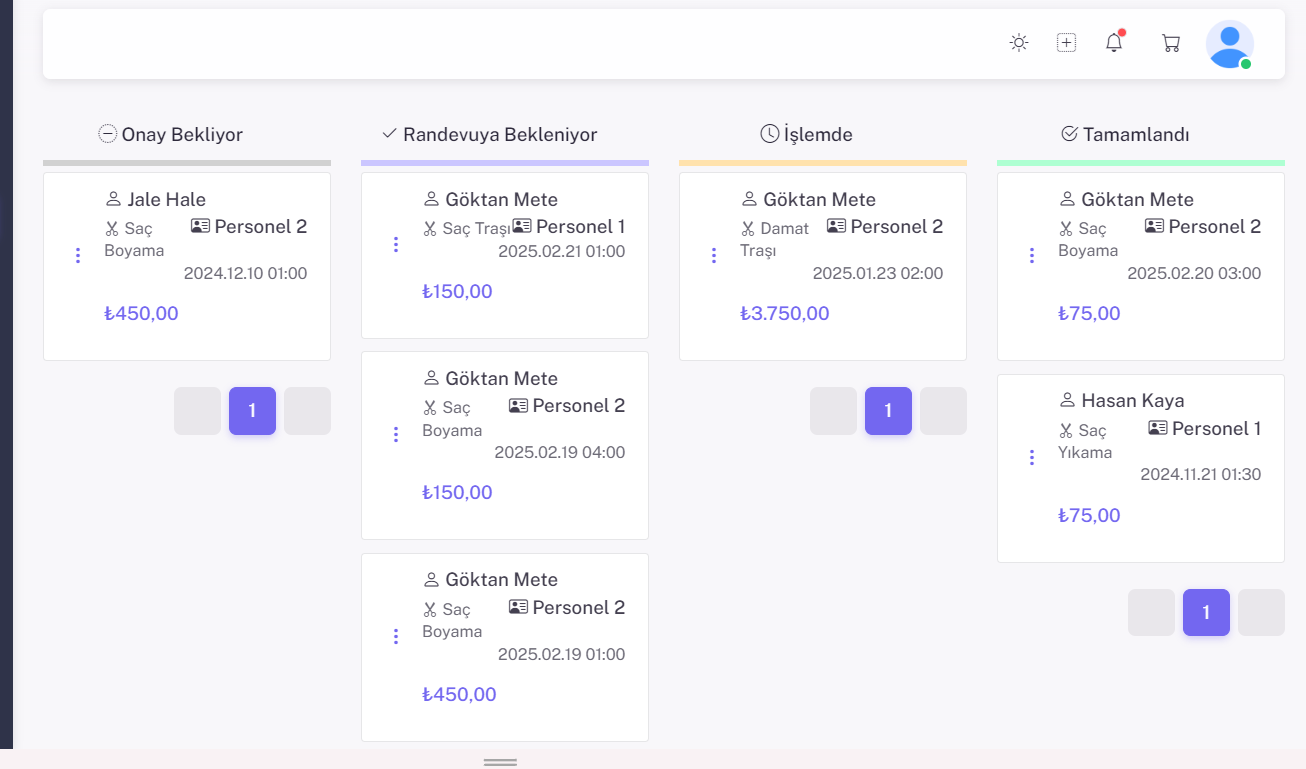The width and height of the screenshot is (1306, 769).
Task: Click next page button under Tamamlandı
Action: [1261, 613]
